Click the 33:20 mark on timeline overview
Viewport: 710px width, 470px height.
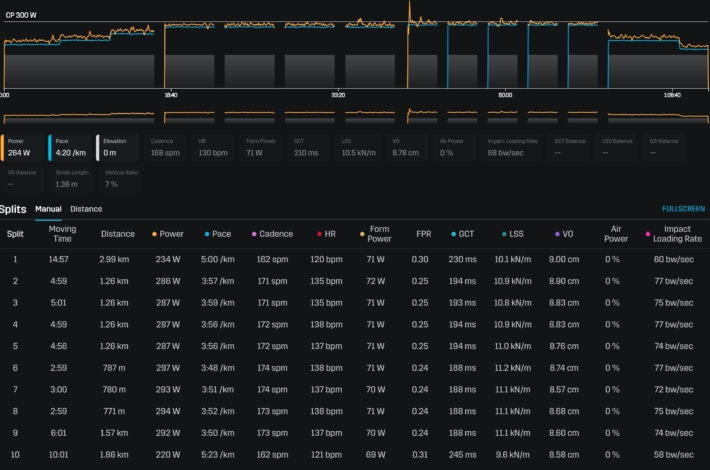[x=338, y=96]
